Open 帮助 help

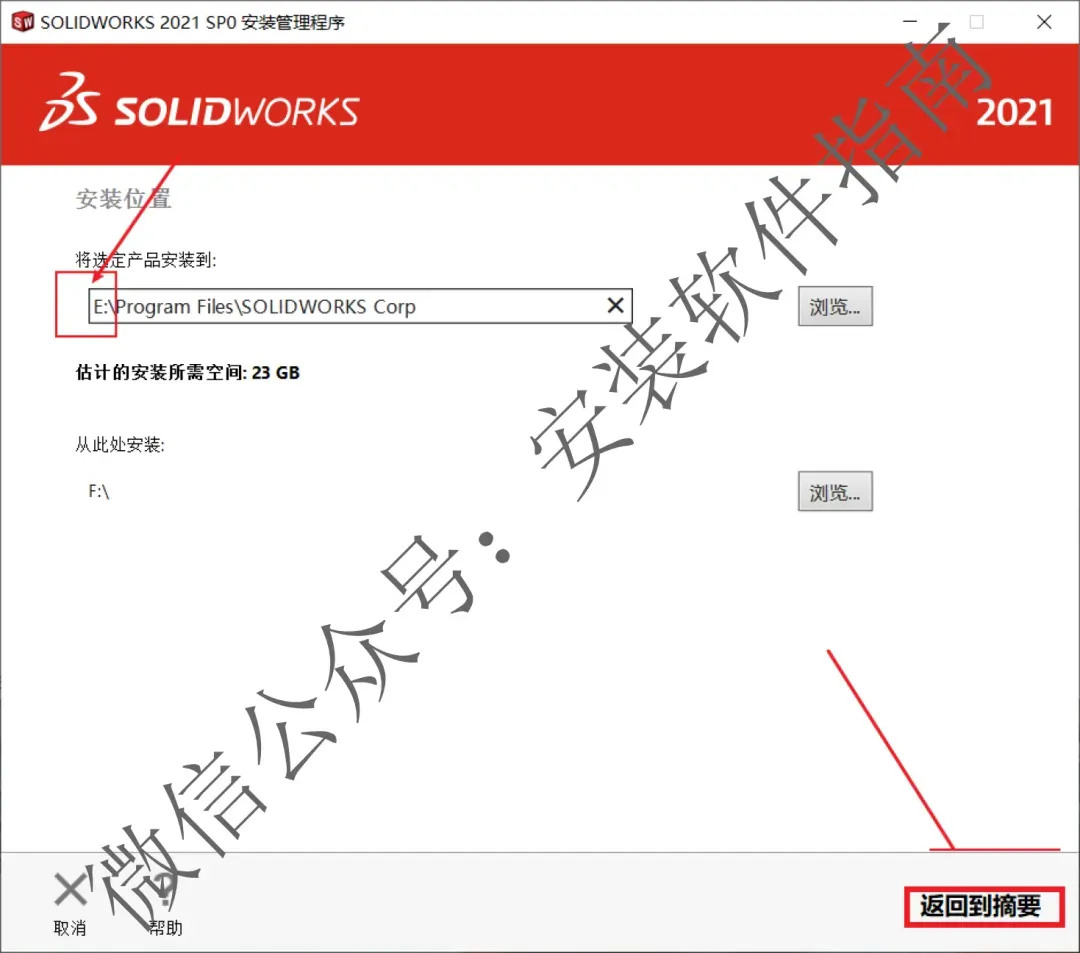pos(165,905)
